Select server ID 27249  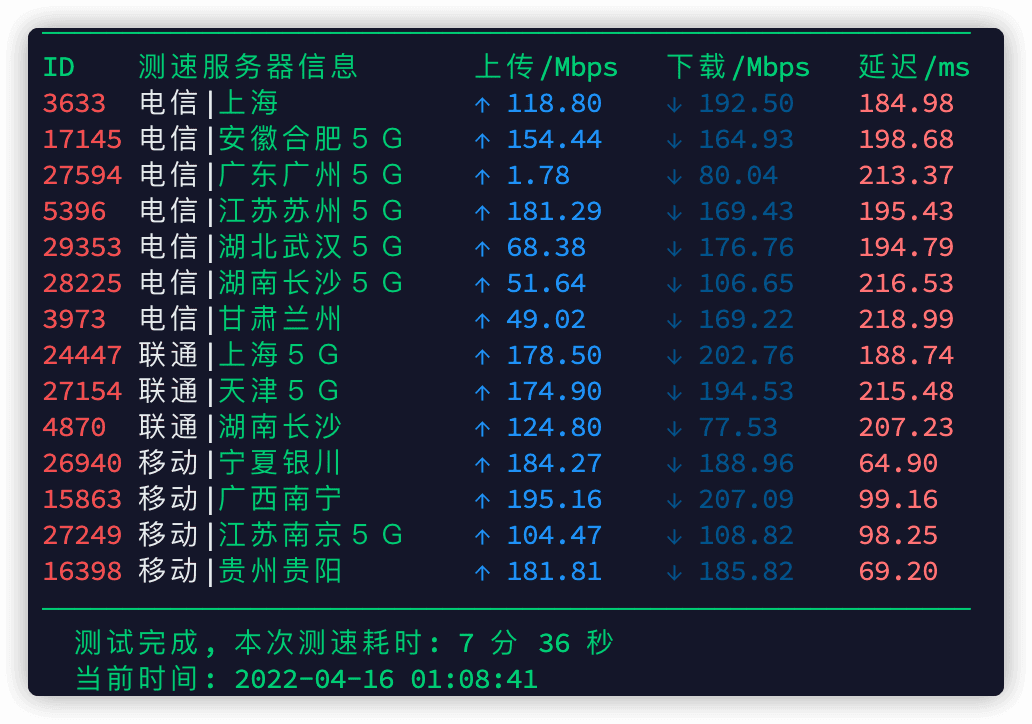point(82,536)
